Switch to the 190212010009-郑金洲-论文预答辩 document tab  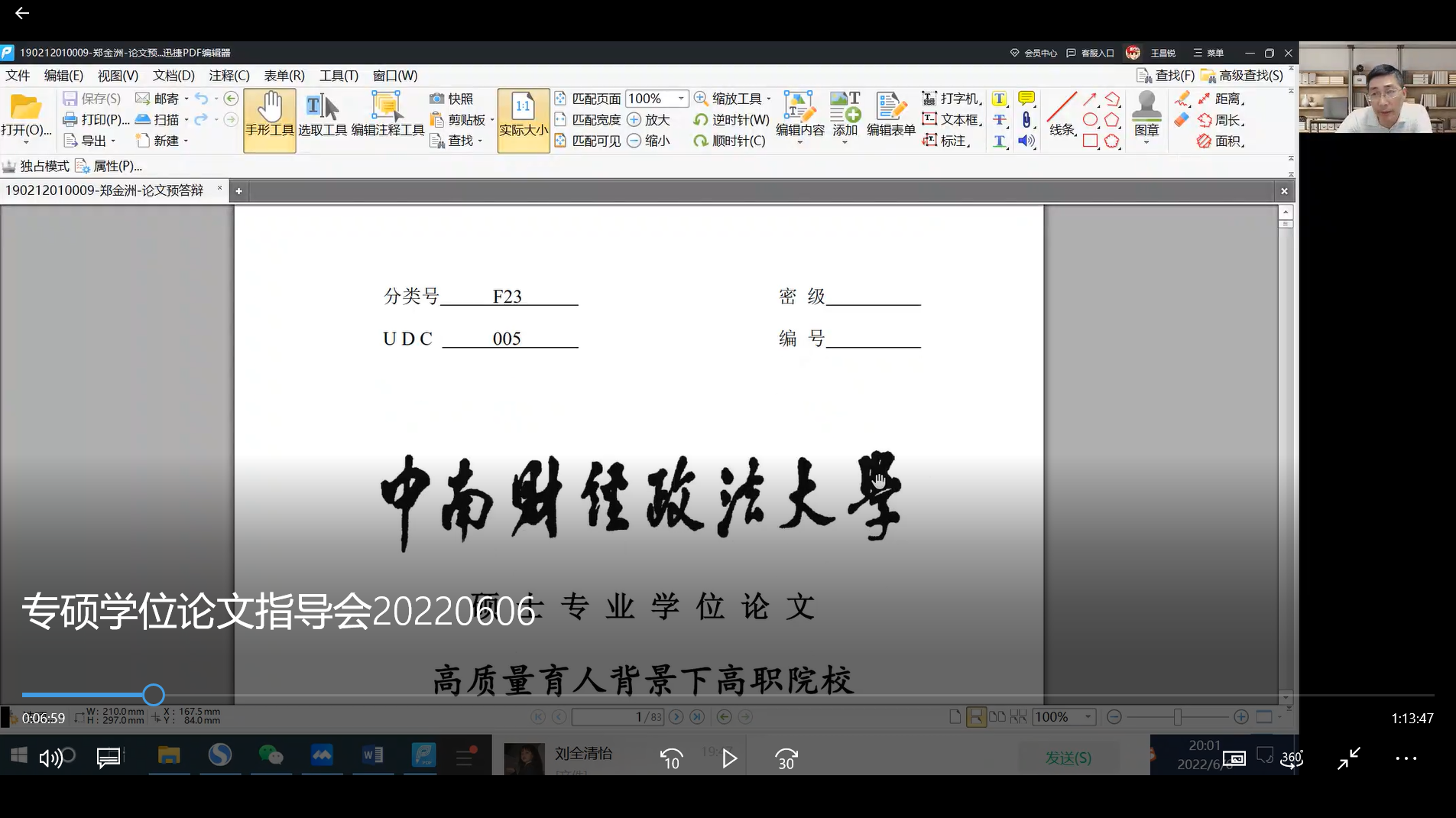coord(105,190)
